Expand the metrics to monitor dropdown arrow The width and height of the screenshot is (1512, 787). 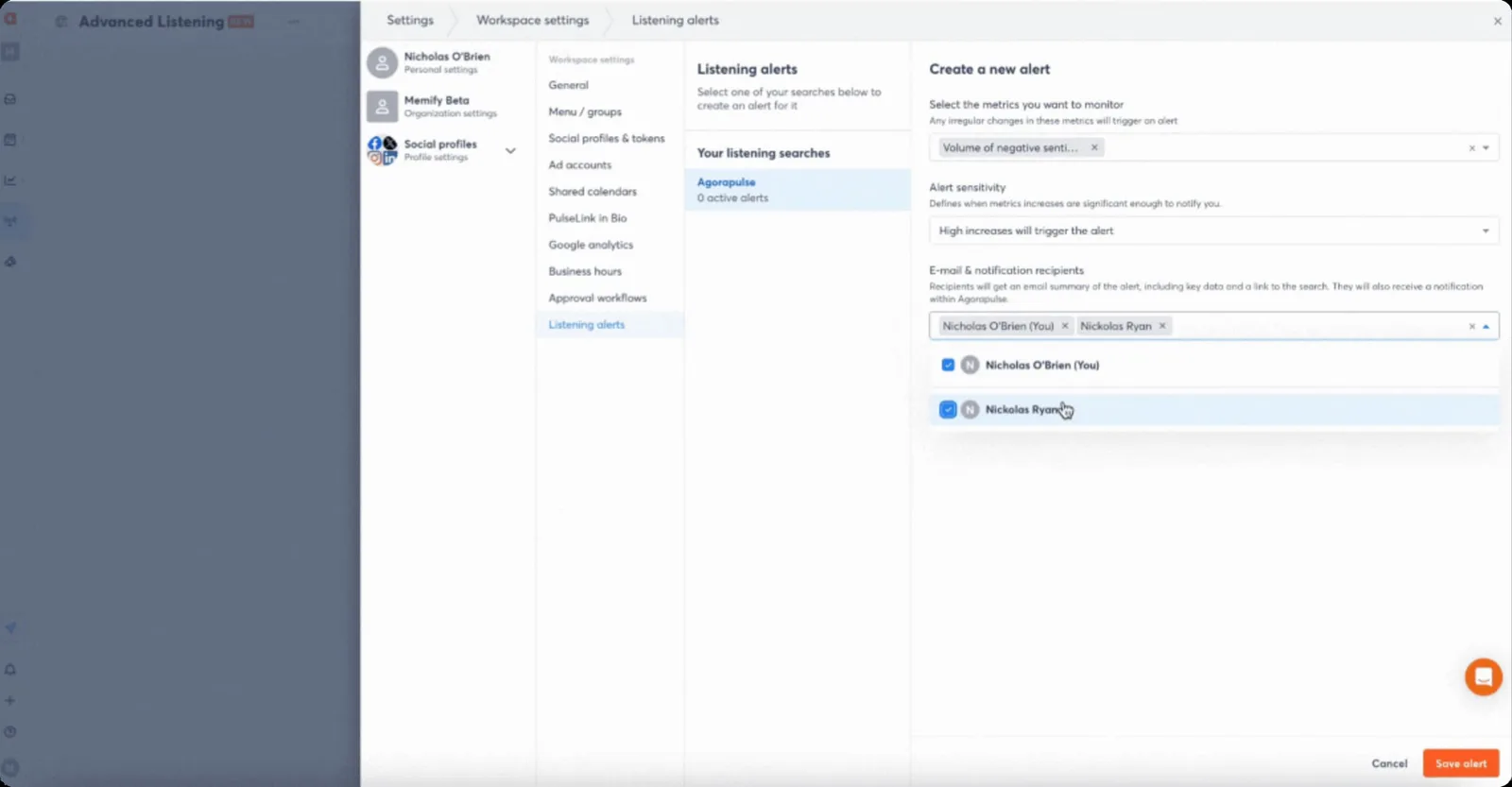1486,148
